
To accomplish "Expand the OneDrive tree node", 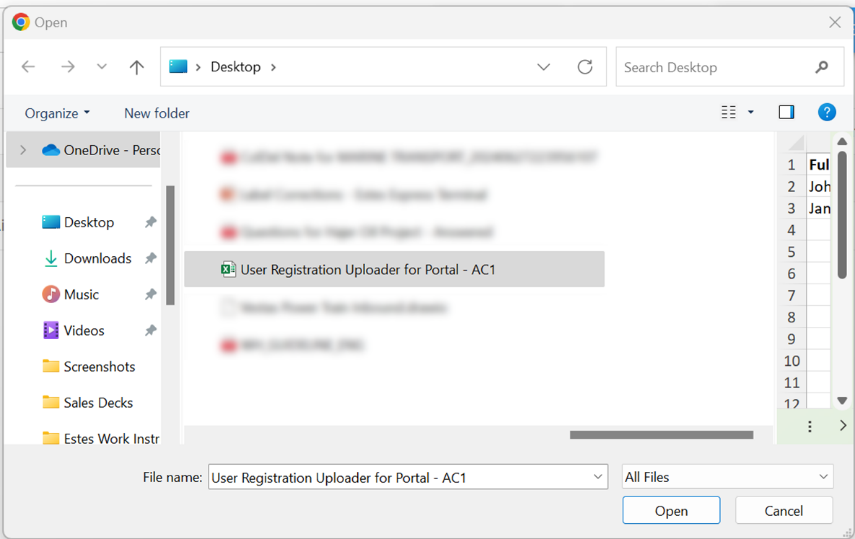I will (x=23, y=150).
